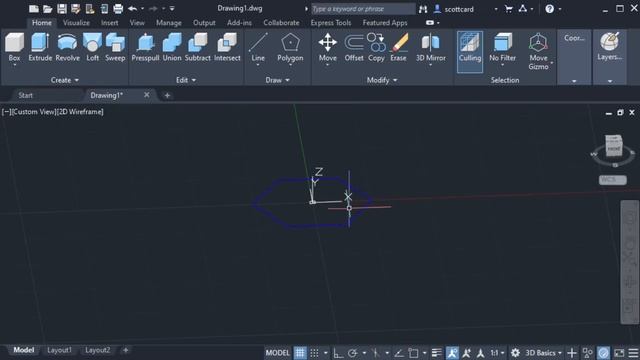Undo the last action
Viewport: 640px width, 360px height.
point(132,9)
